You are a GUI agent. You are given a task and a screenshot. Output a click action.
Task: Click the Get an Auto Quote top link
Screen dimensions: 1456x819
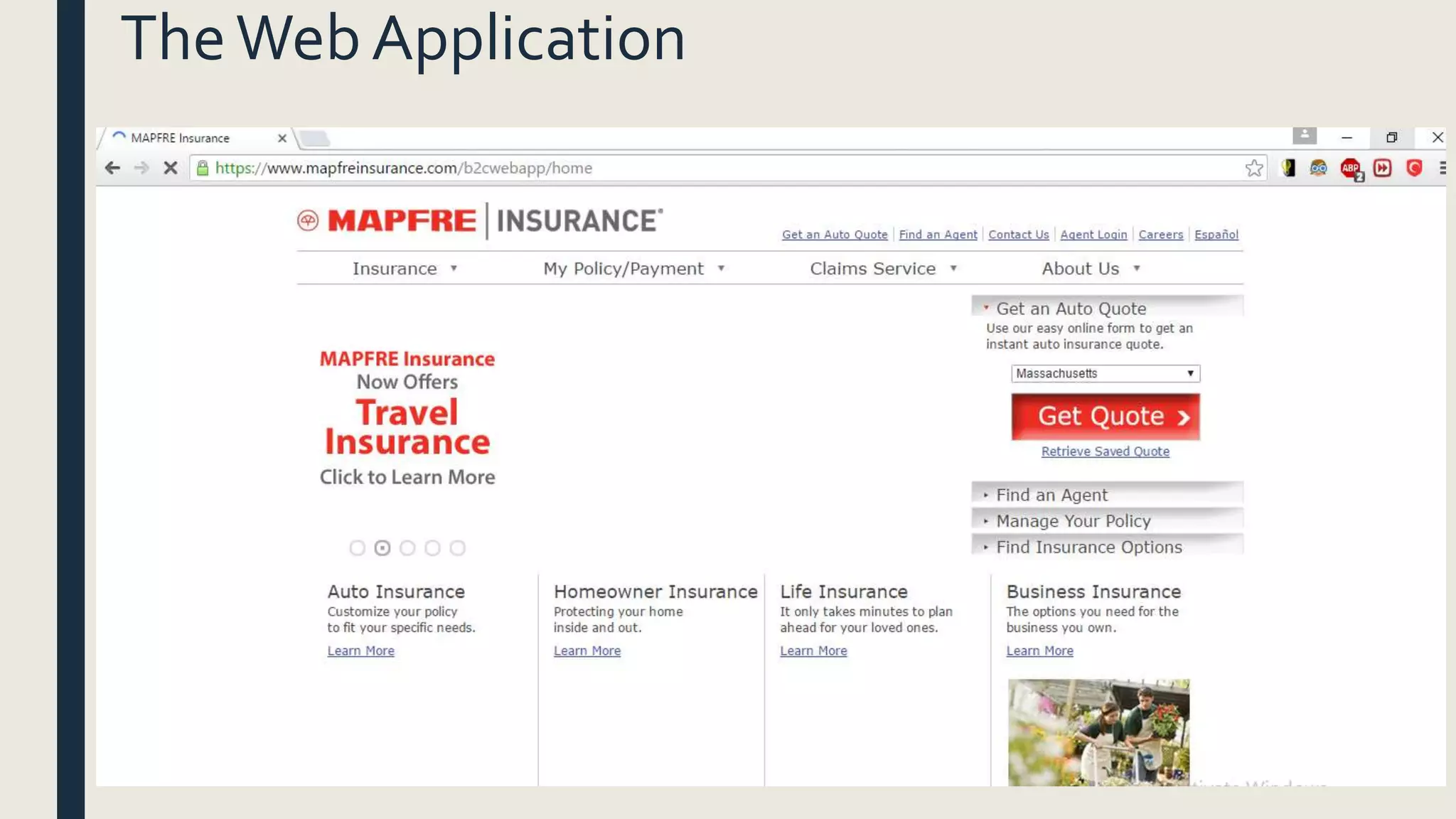click(835, 235)
